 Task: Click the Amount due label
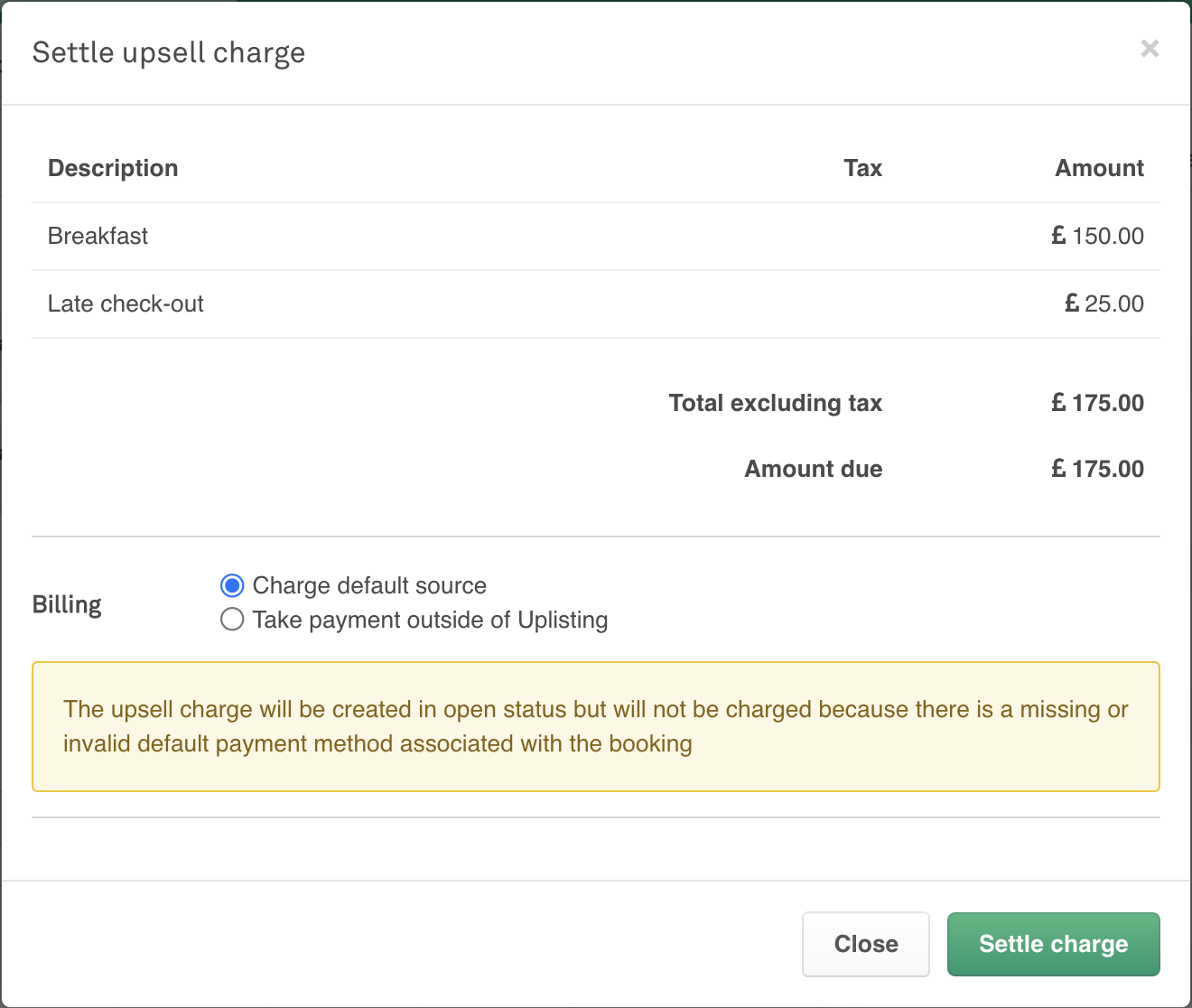pyautogui.click(x=813, y=470)
